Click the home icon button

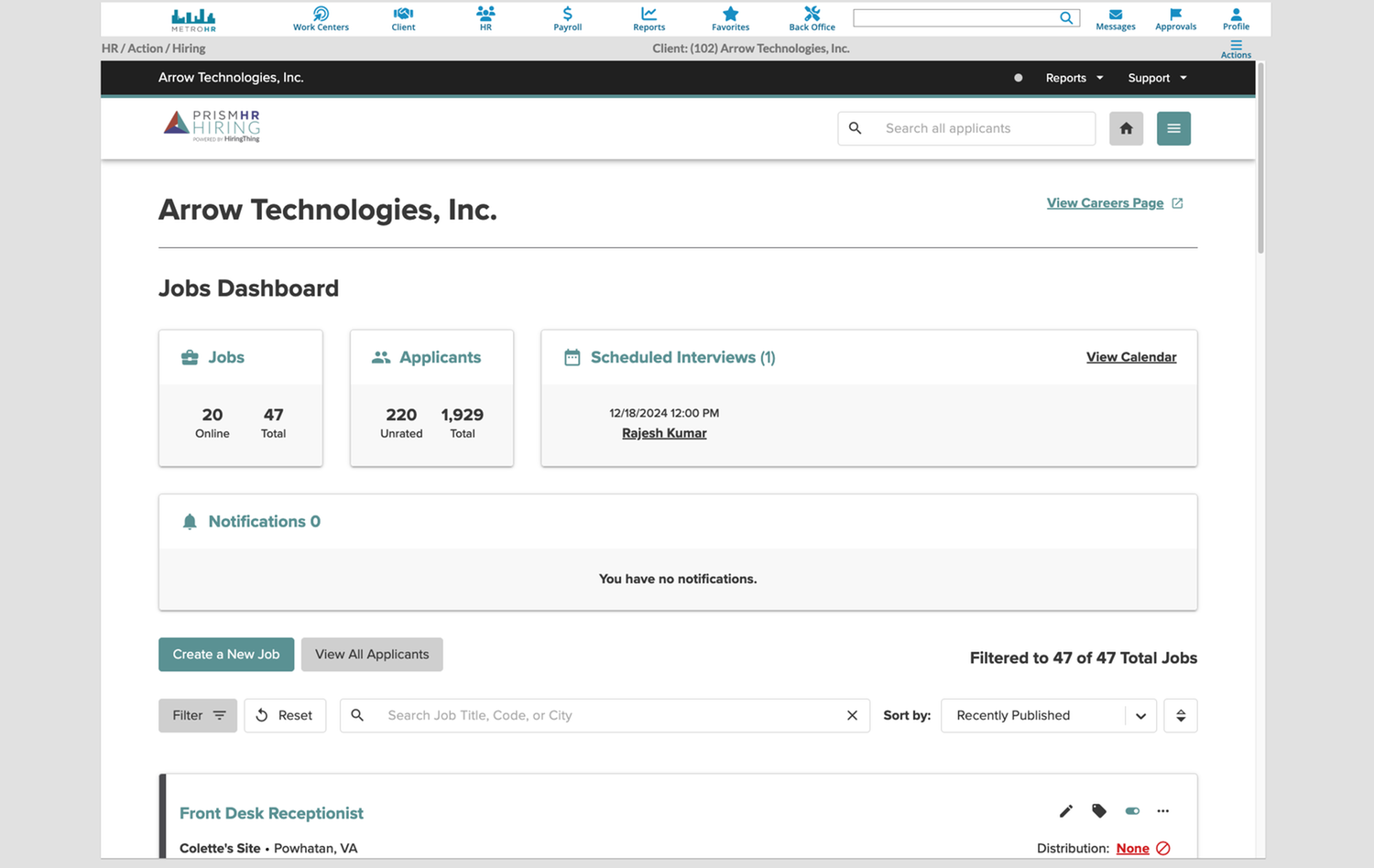tap(1126, 129)
